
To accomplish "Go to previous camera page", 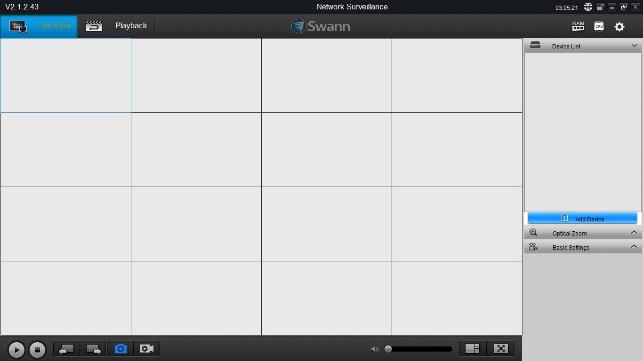I will (66, 349).
